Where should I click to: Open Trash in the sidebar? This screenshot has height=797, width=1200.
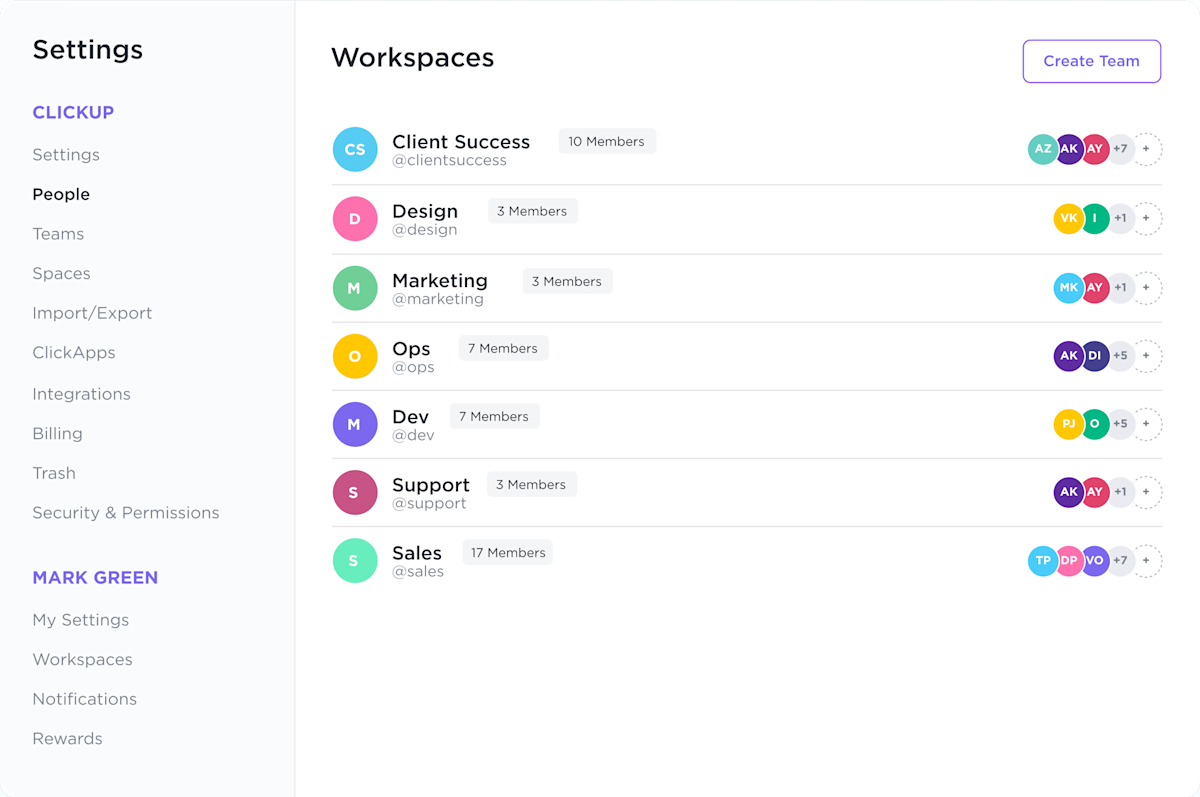tap(54, 473)
